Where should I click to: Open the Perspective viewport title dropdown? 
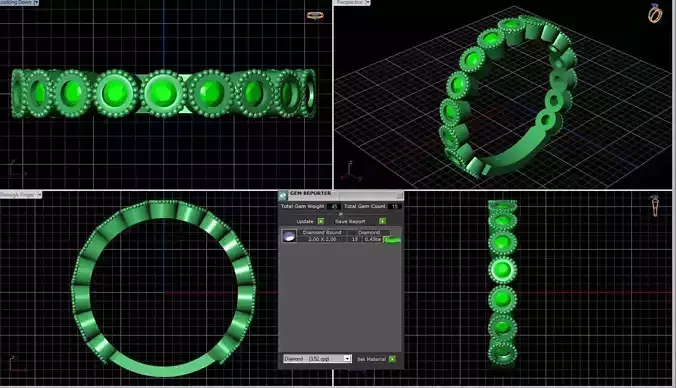tap(368, 3)
